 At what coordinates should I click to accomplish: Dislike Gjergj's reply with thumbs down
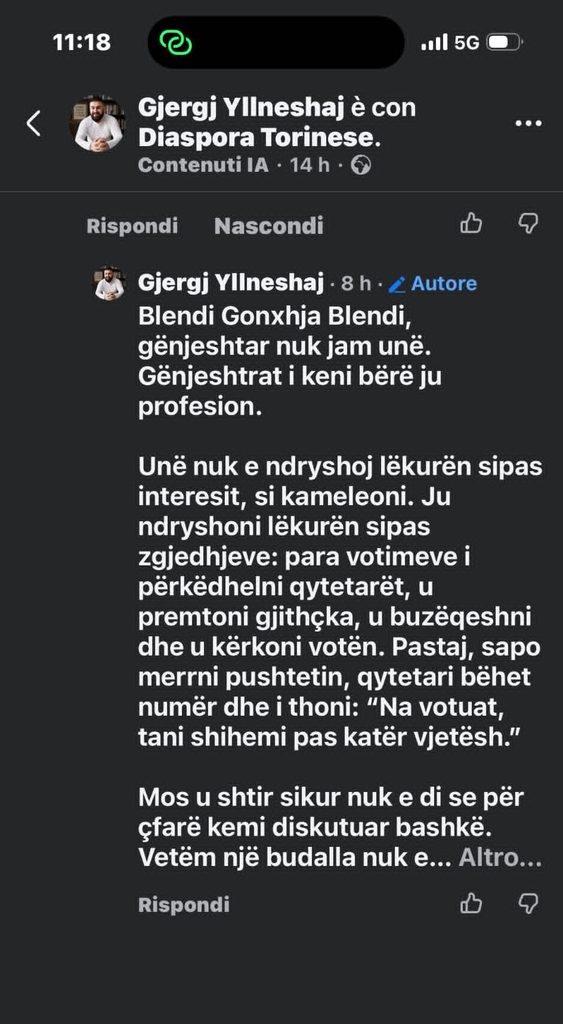(528, 904)
